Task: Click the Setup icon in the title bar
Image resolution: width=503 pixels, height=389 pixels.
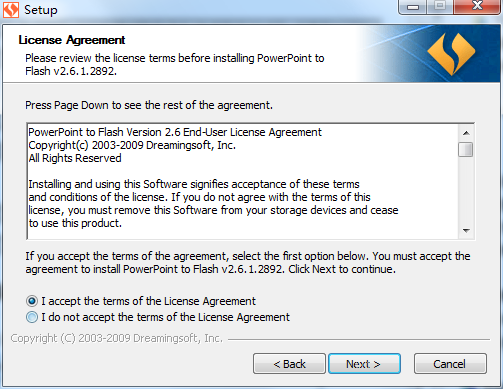Action: pos(11,10)
